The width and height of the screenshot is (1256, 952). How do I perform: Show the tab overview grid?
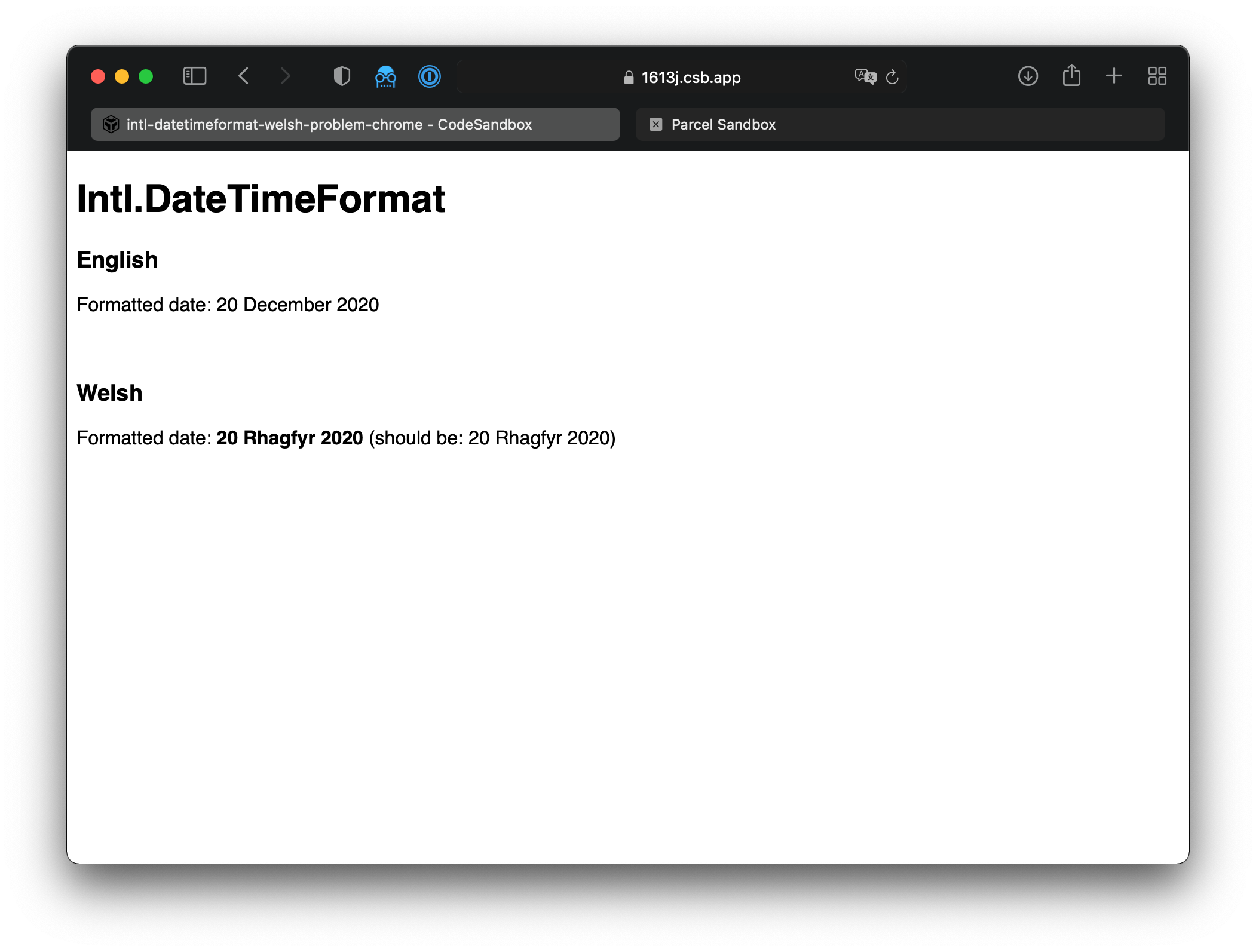pyautogui.click(x=1157, y=76)
